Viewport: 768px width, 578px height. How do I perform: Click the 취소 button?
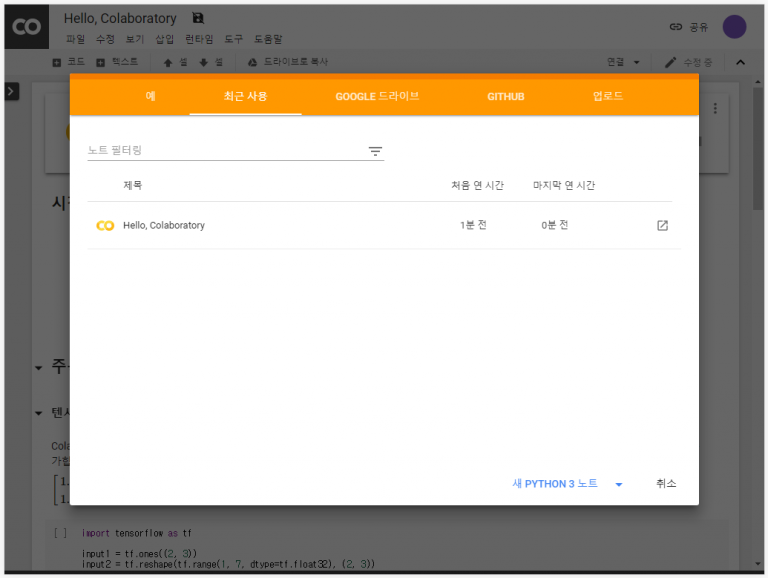tap(666, 484)
